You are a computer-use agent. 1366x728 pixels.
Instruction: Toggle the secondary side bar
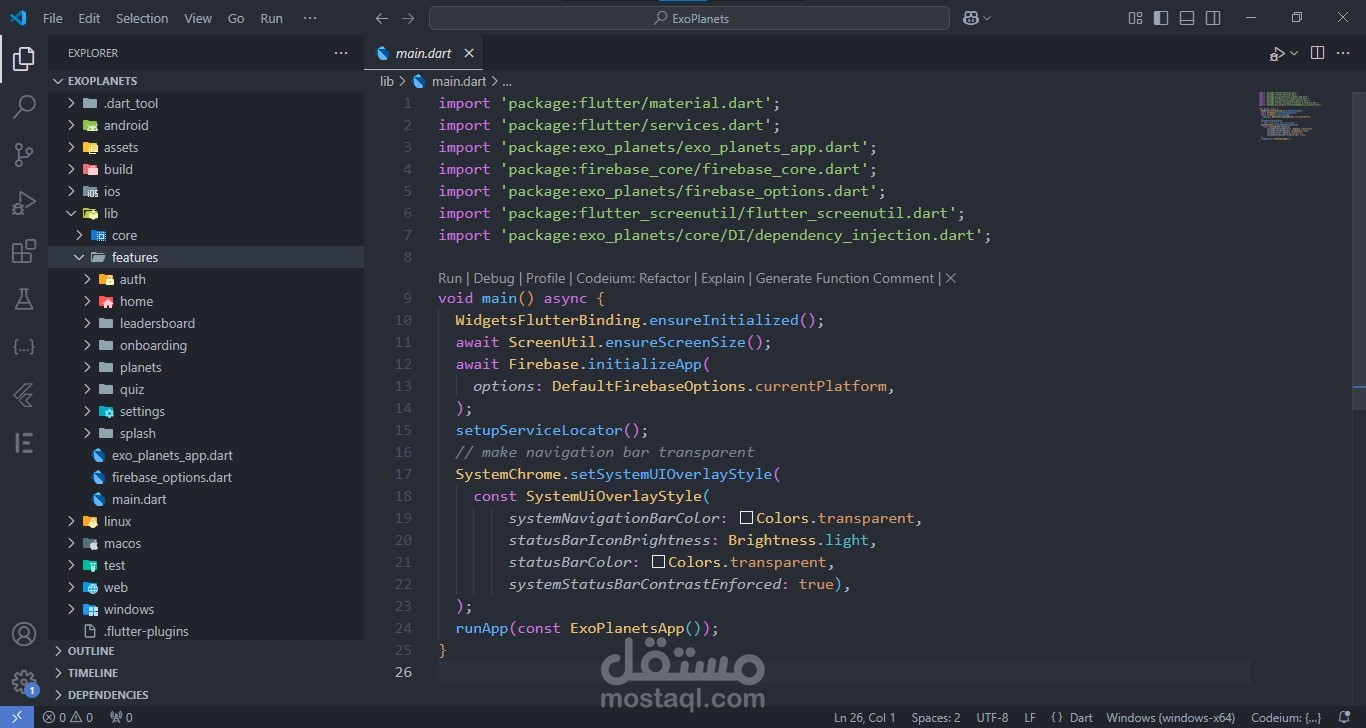(1213, 18)
